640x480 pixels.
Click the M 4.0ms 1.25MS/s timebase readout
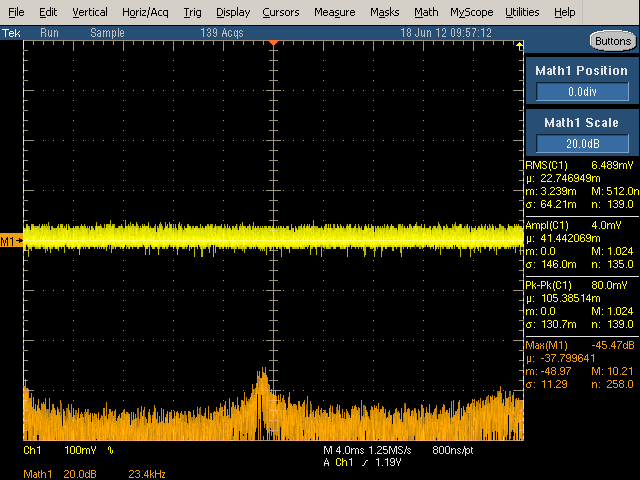coord(367,450)
